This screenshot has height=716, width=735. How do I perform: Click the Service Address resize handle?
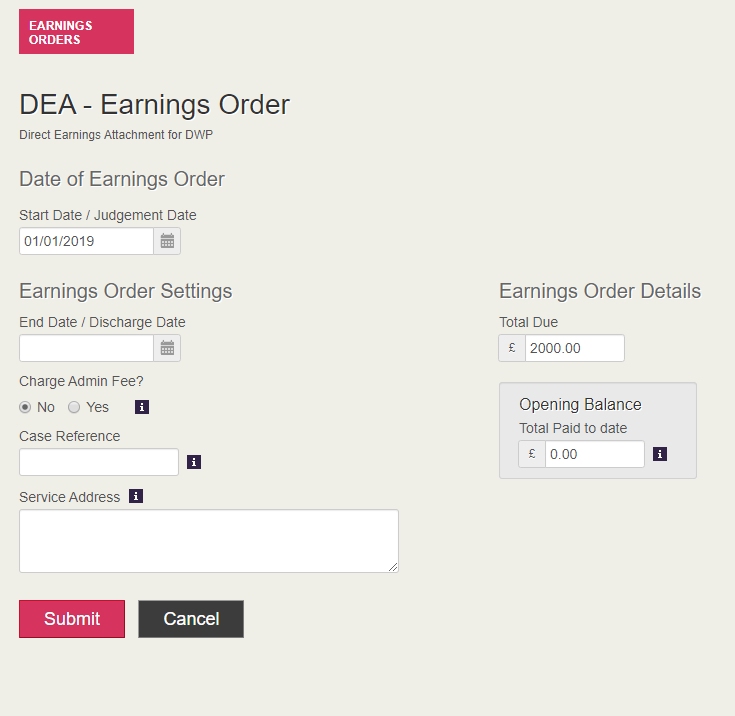[x=393, y=567]
